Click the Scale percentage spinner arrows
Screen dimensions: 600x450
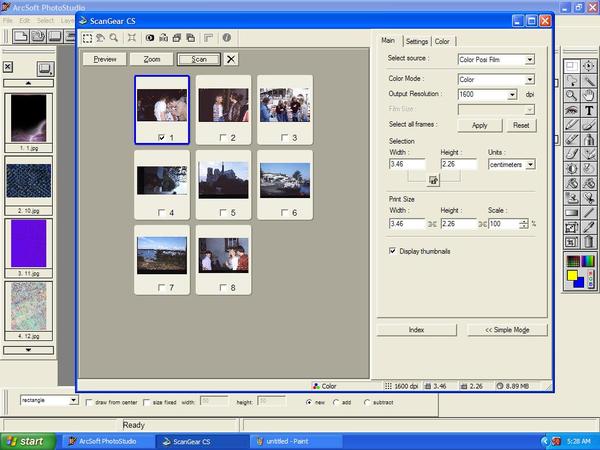click(524, 224)
